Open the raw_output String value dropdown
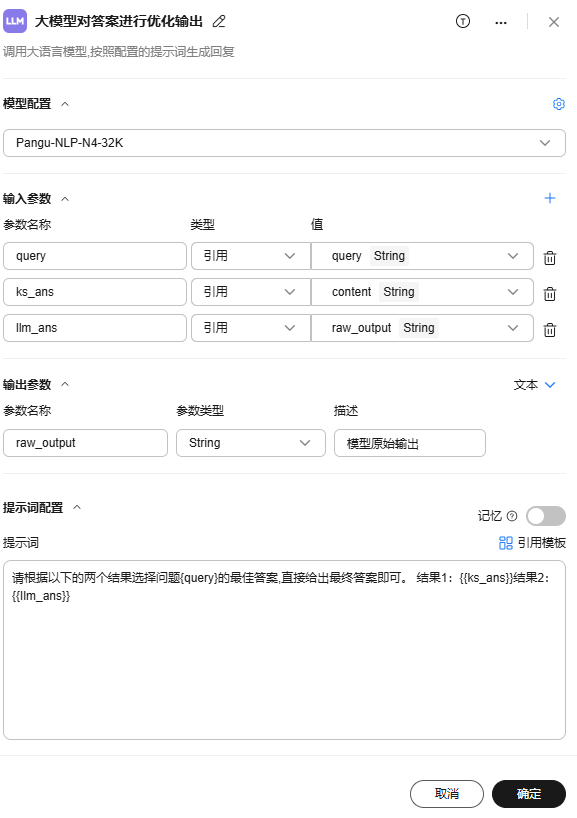The height and width of the screenshot is (818, 577). click(422, 328)
